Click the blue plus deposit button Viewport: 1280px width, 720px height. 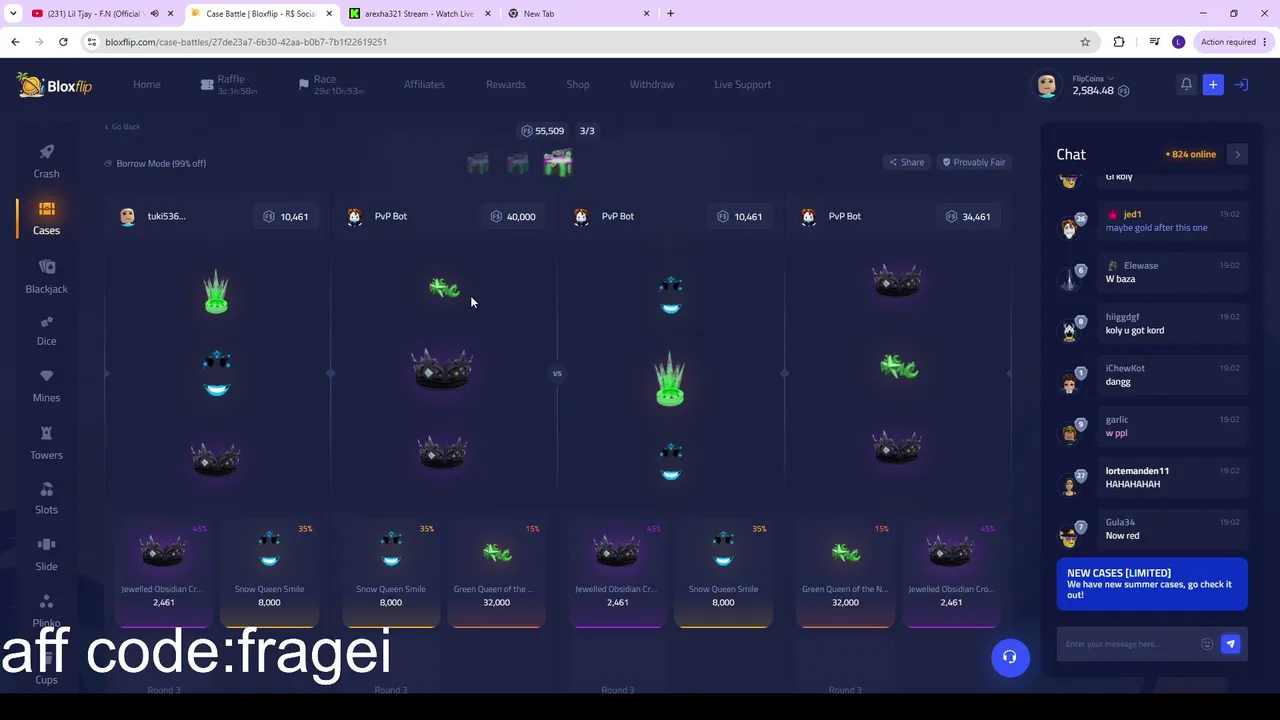pyautogui.click(x=1213, y=85)
